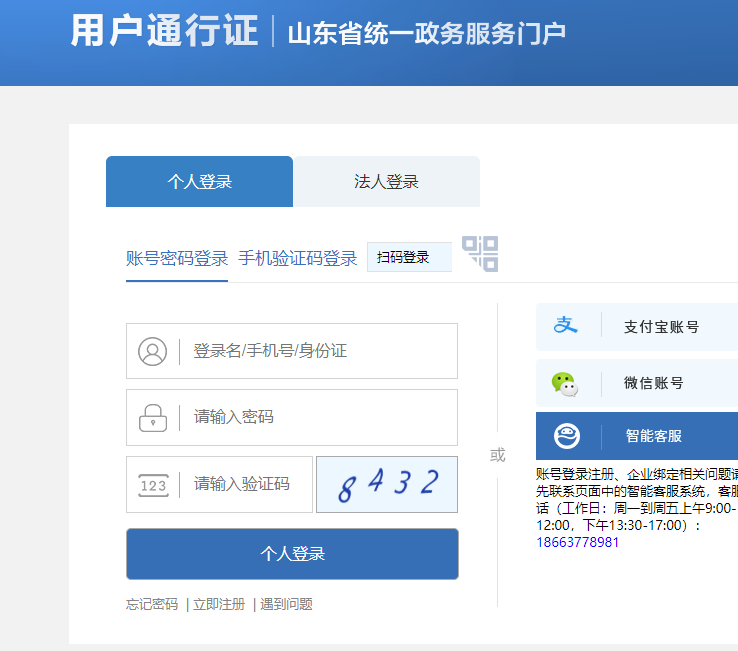Click the Alipay logo icon
The width and height of the screenshot is (738, 651).
click(x=566, y=326)
